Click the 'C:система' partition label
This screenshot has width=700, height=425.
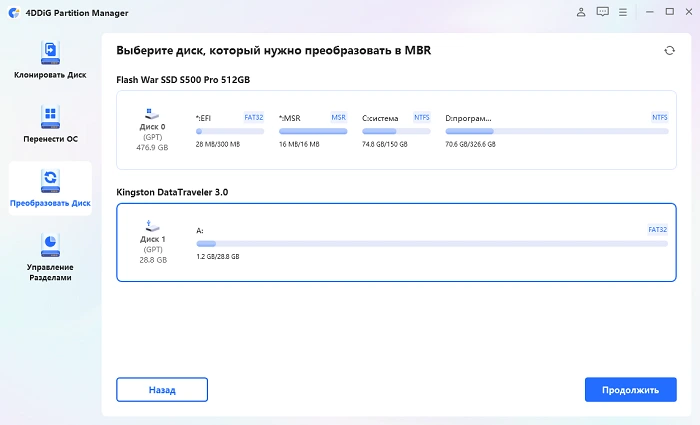(380, 118)
